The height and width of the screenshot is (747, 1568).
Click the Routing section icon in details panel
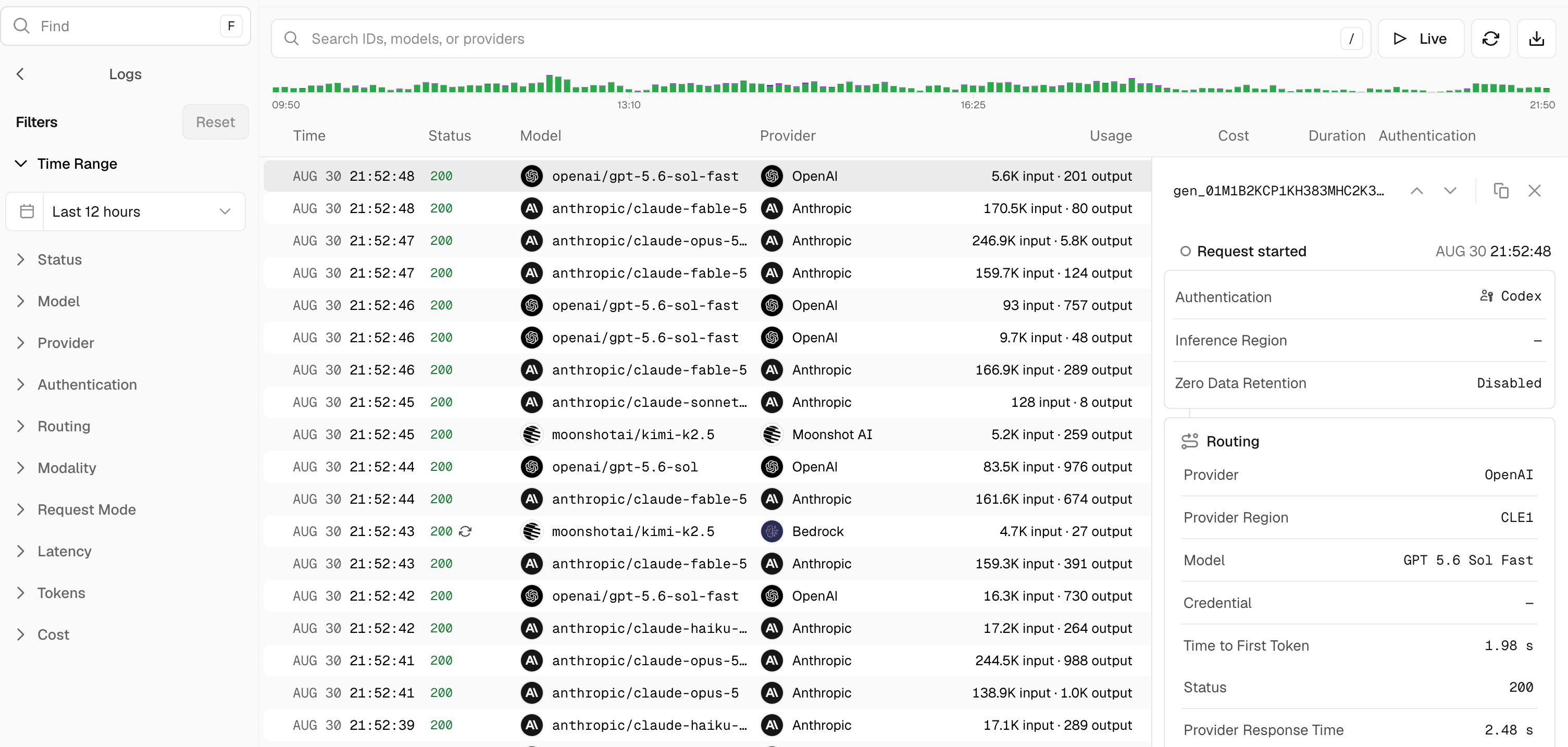click(x=1189, y=441)
